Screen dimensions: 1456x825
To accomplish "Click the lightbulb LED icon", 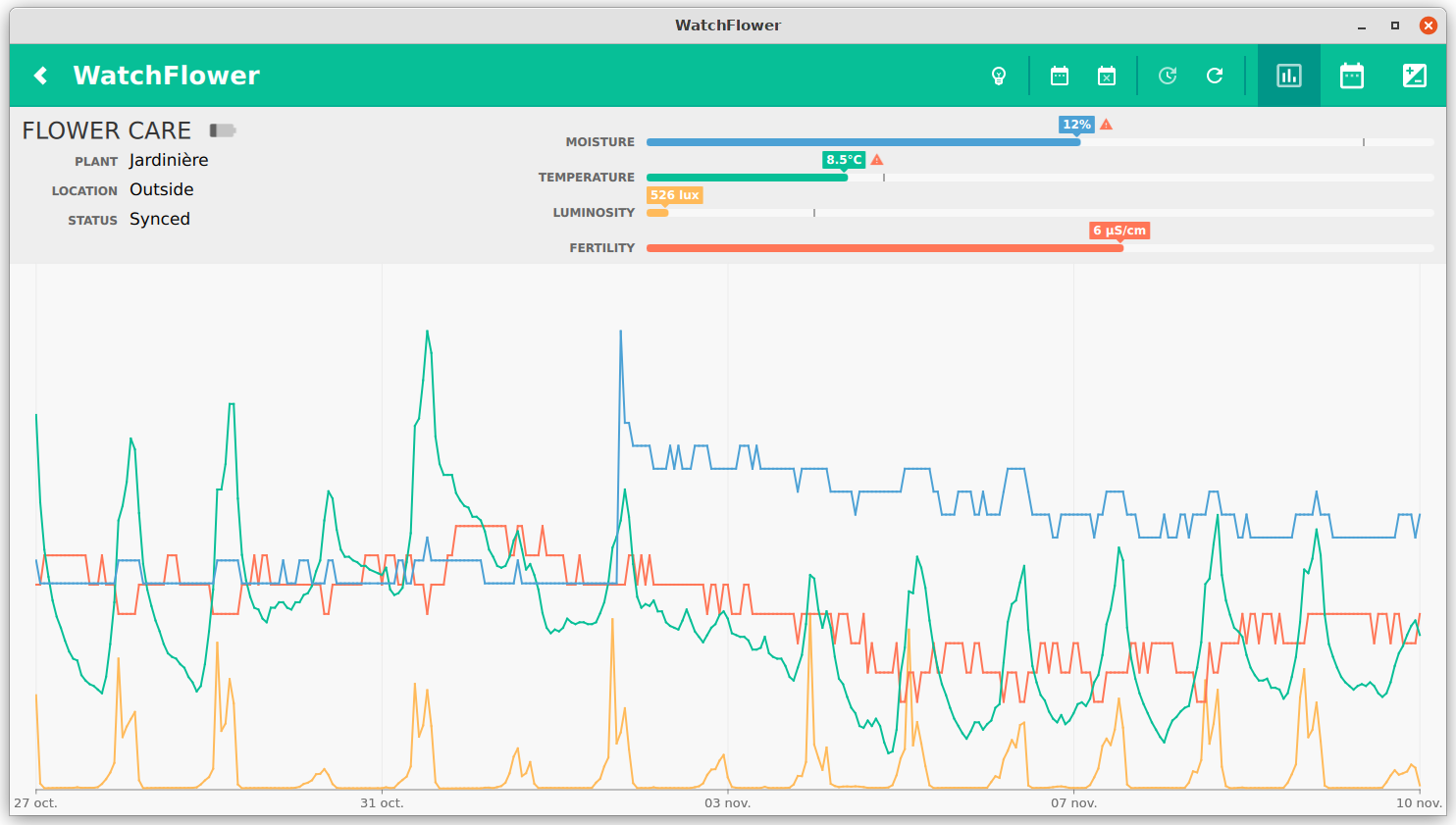I will 999,76.
